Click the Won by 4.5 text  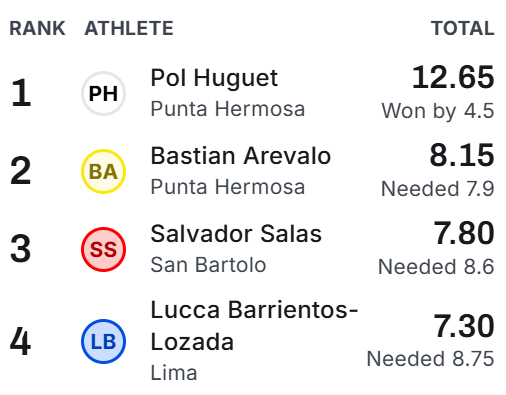pos(438,111)
